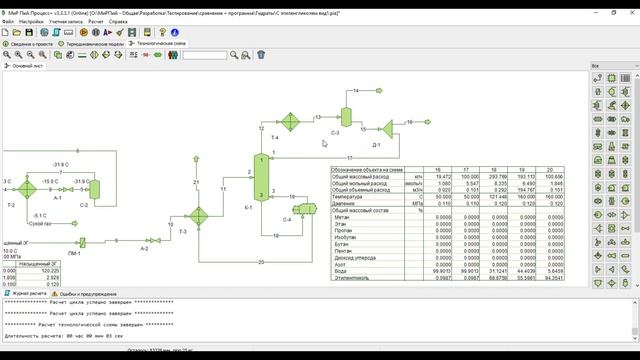The width and height of the screenshot is (640, 360).
Task: Select the T-4 heat exchanger on the flowsheet
Action: click(290, 122)
